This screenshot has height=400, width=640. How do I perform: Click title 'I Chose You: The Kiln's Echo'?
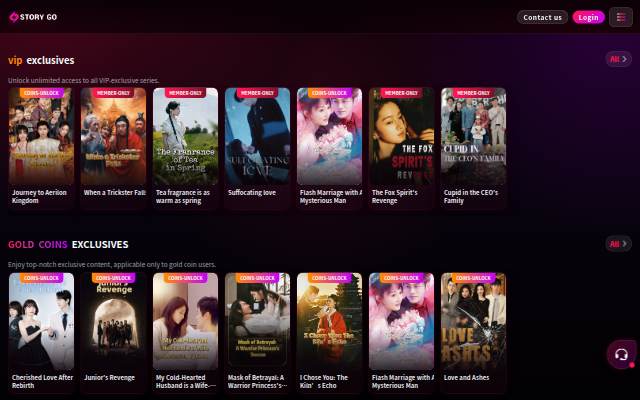324,381
